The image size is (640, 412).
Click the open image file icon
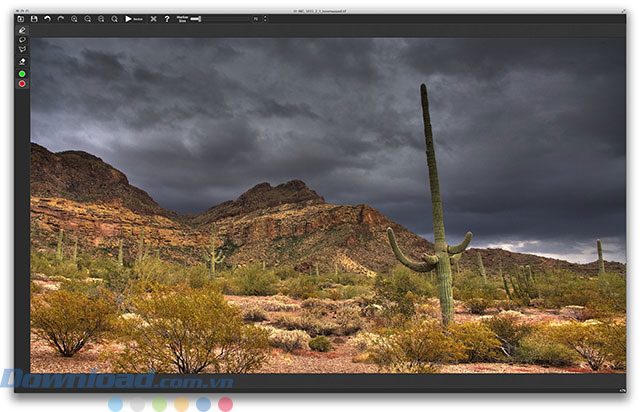pos(21,18)
